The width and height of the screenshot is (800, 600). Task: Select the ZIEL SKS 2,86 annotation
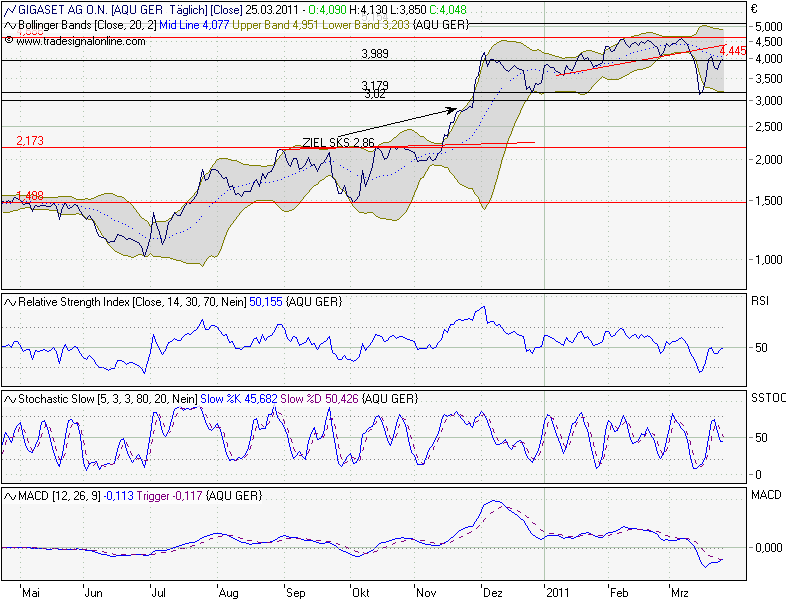[x=339, y=143]
